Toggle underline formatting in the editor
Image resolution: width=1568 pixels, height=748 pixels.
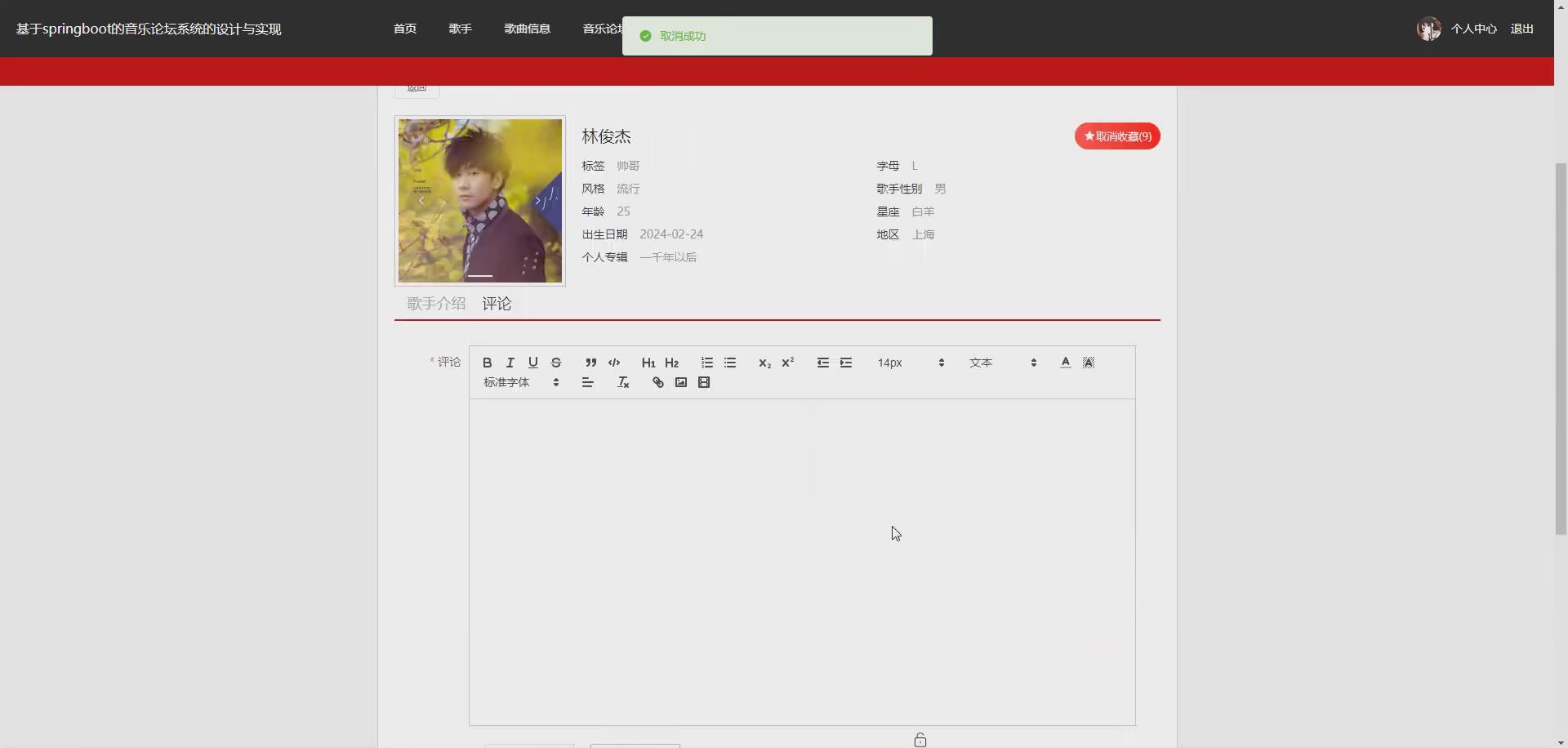(x=532, y=363)
